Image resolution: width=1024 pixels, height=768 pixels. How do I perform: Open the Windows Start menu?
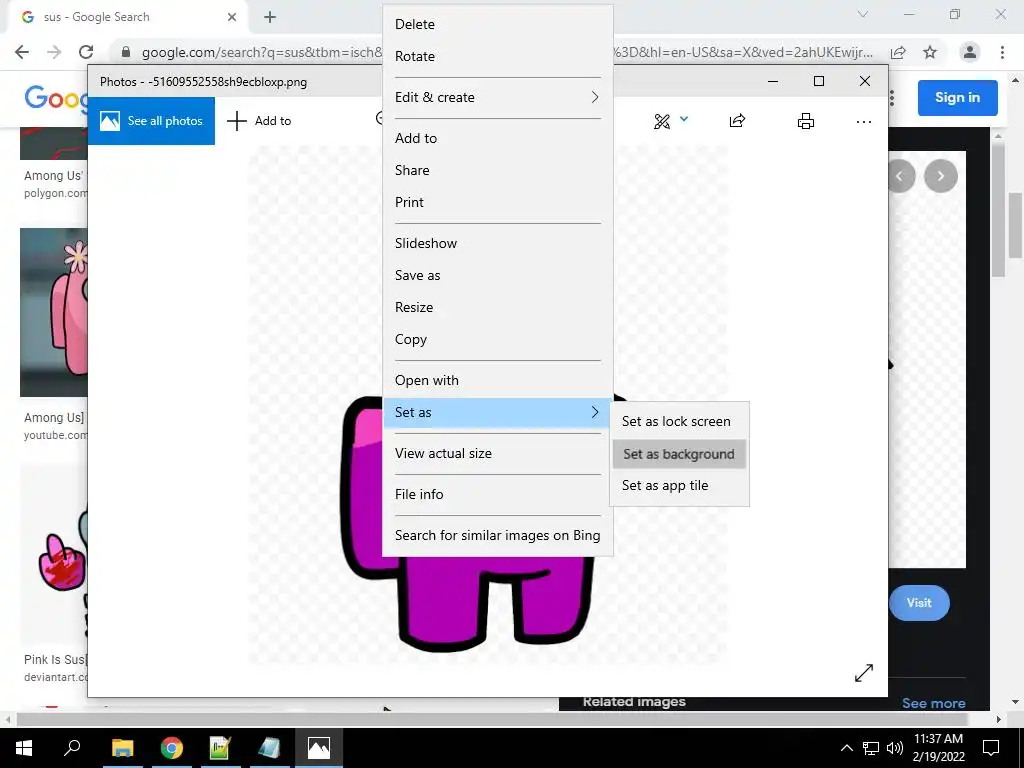24,748
